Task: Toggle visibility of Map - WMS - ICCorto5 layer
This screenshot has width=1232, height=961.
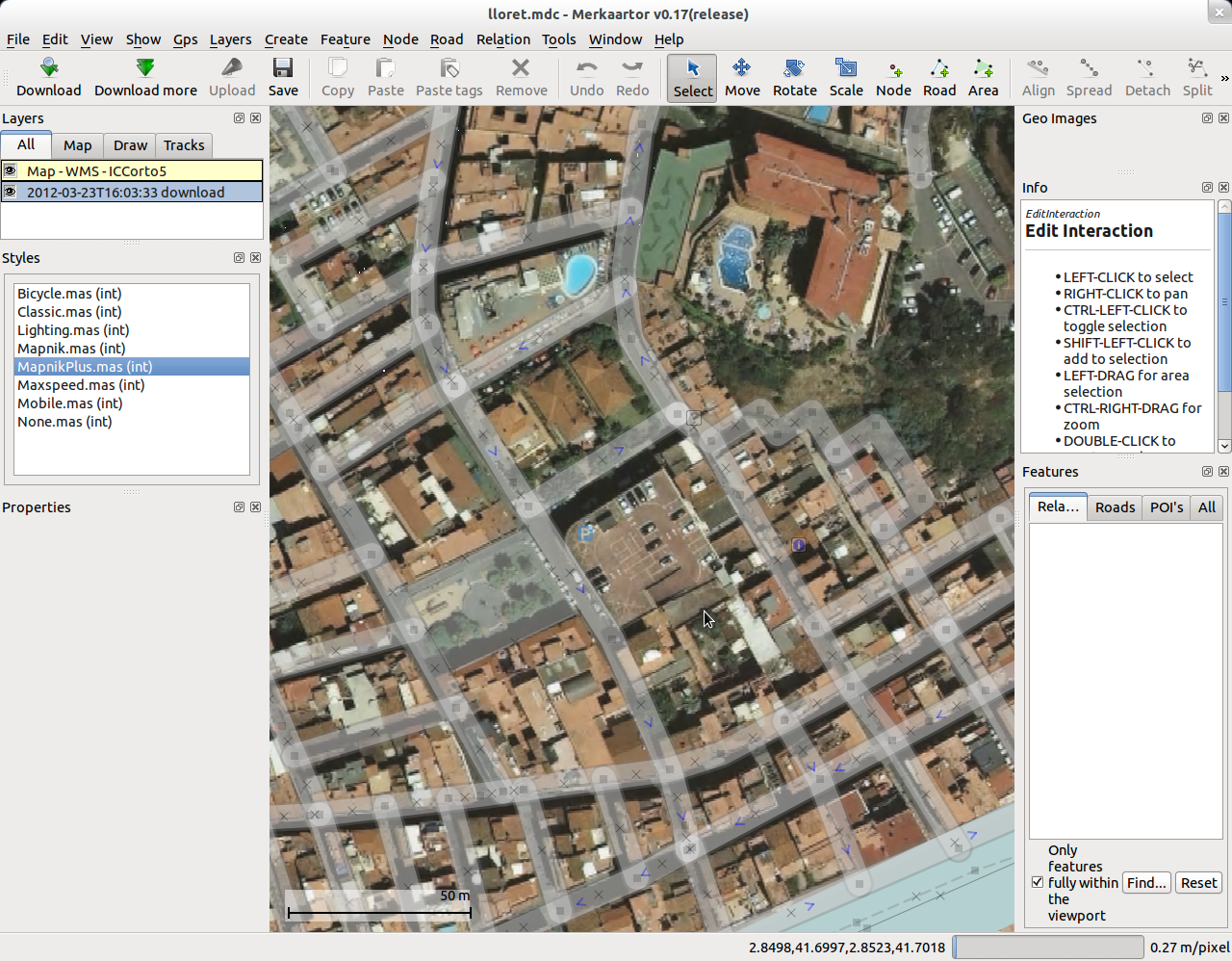Action: [x=11, y=170]
